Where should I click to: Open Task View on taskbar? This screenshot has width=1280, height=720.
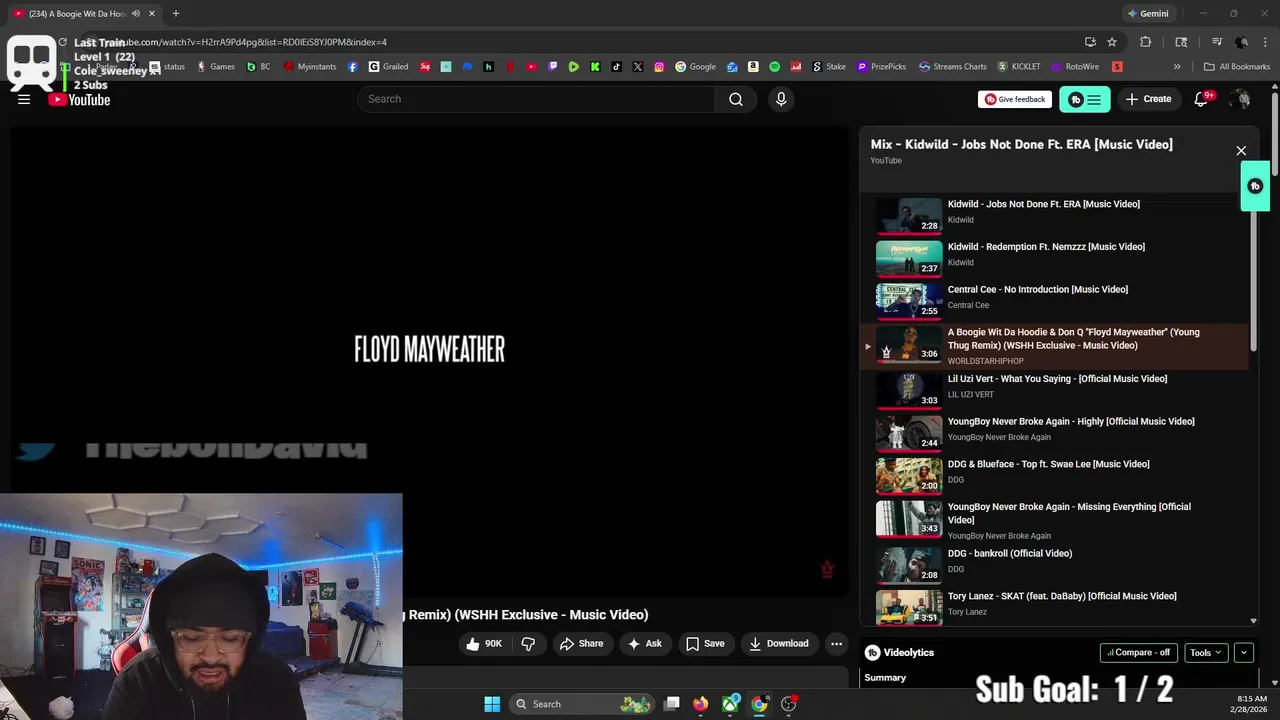[x=672, y=704]
